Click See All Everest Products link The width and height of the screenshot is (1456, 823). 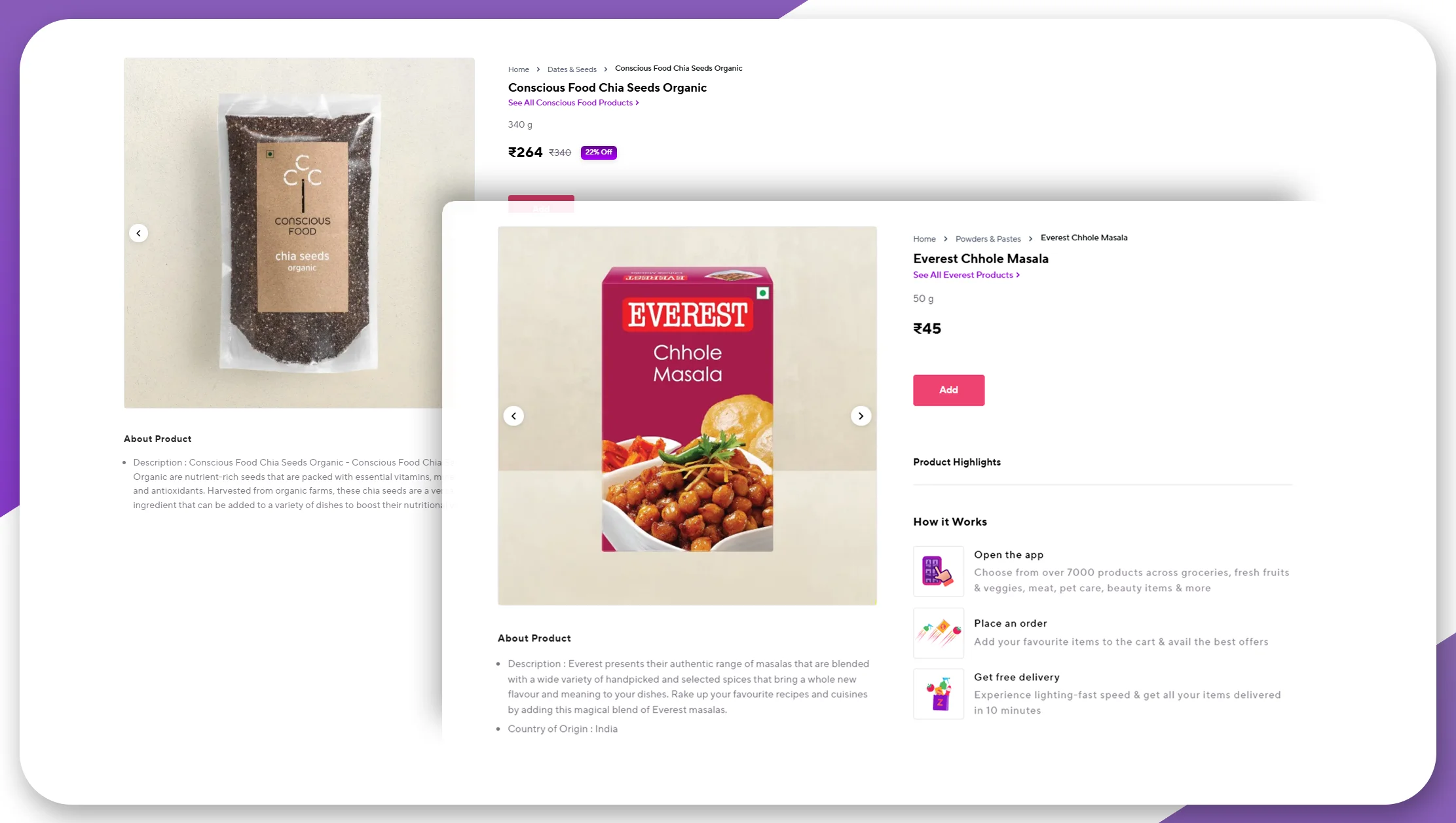click(965, 275)
